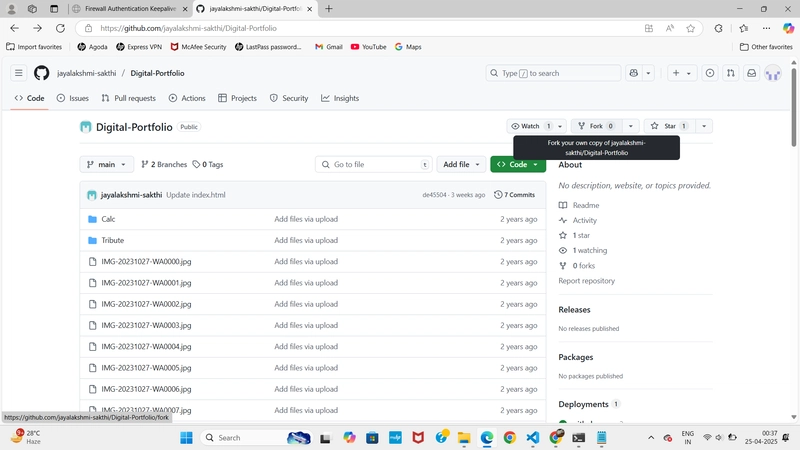Expand the green Code dropdown
The height and width of the screenshot is (450, 800).
(518, 164)
